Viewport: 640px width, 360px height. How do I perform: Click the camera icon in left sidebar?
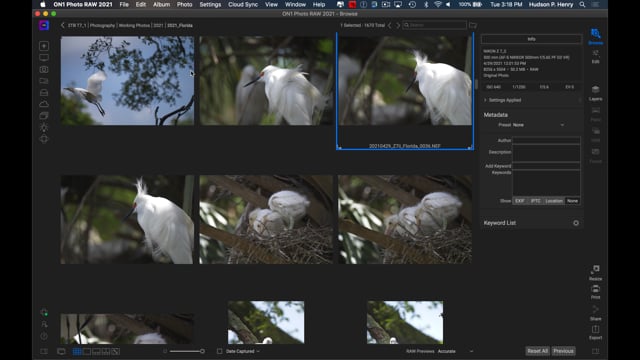pos(44,69)
